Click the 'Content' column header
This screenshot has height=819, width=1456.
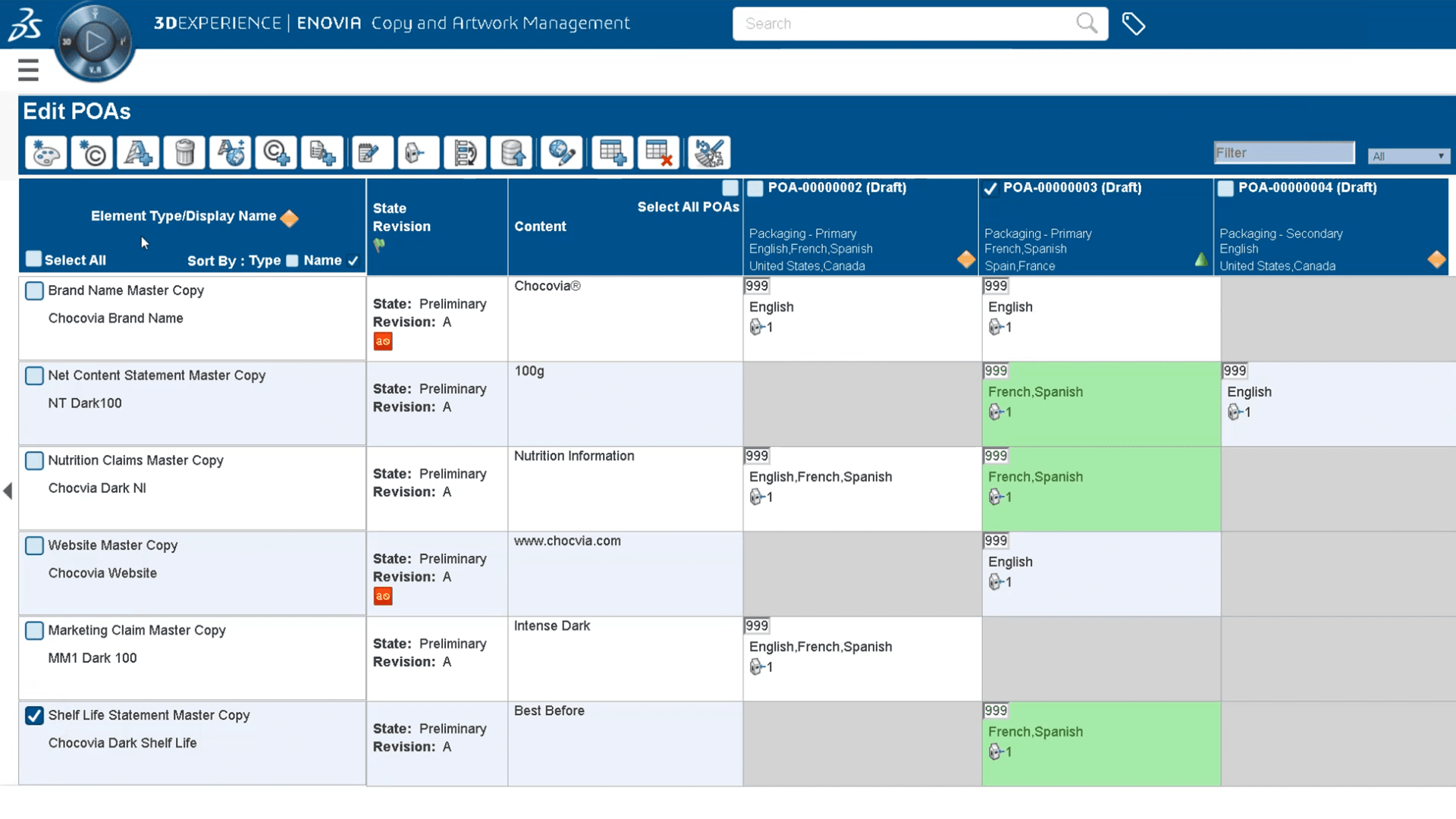(540, 226)
